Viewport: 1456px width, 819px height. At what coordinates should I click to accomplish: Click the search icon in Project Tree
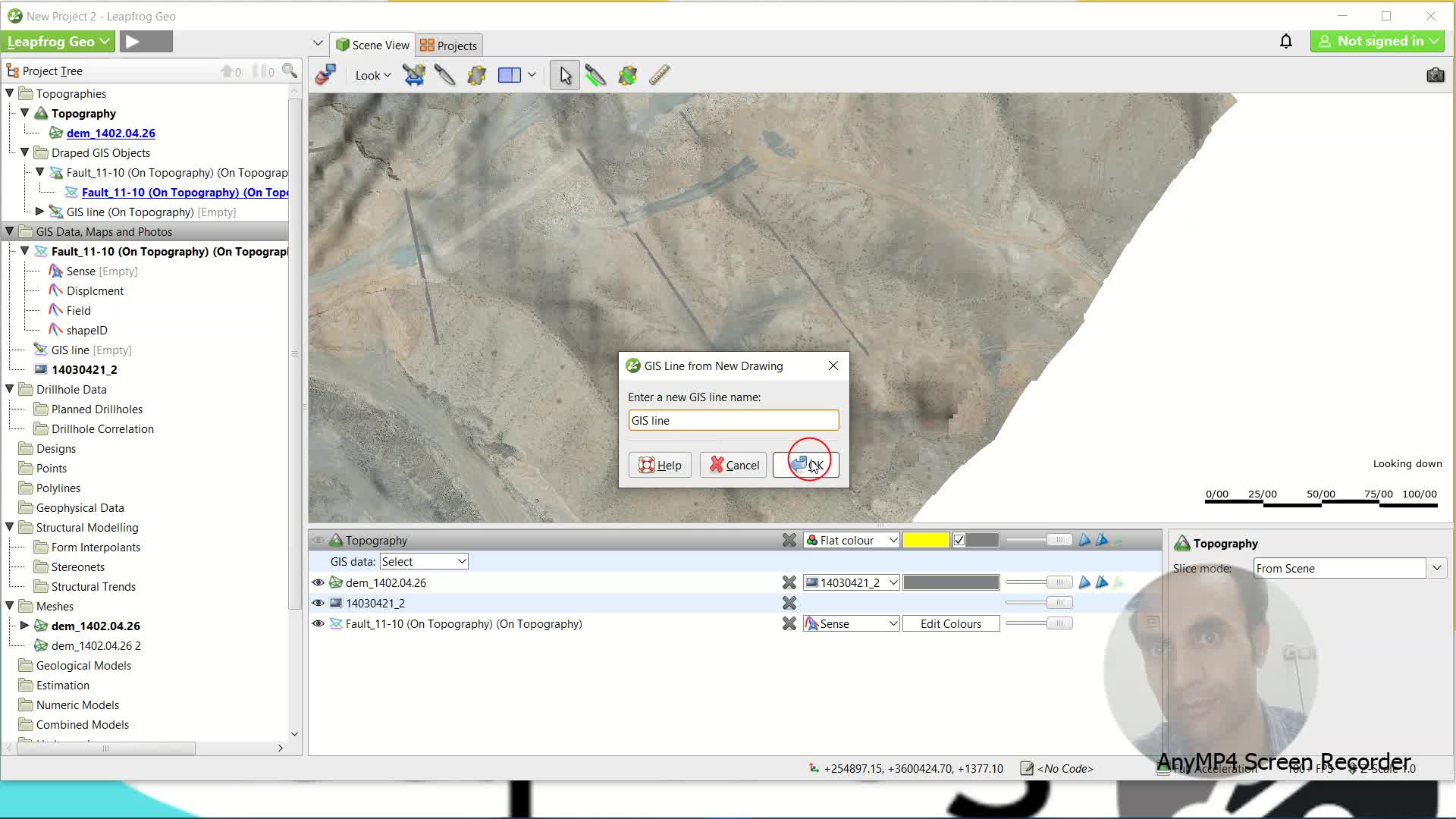290,71
